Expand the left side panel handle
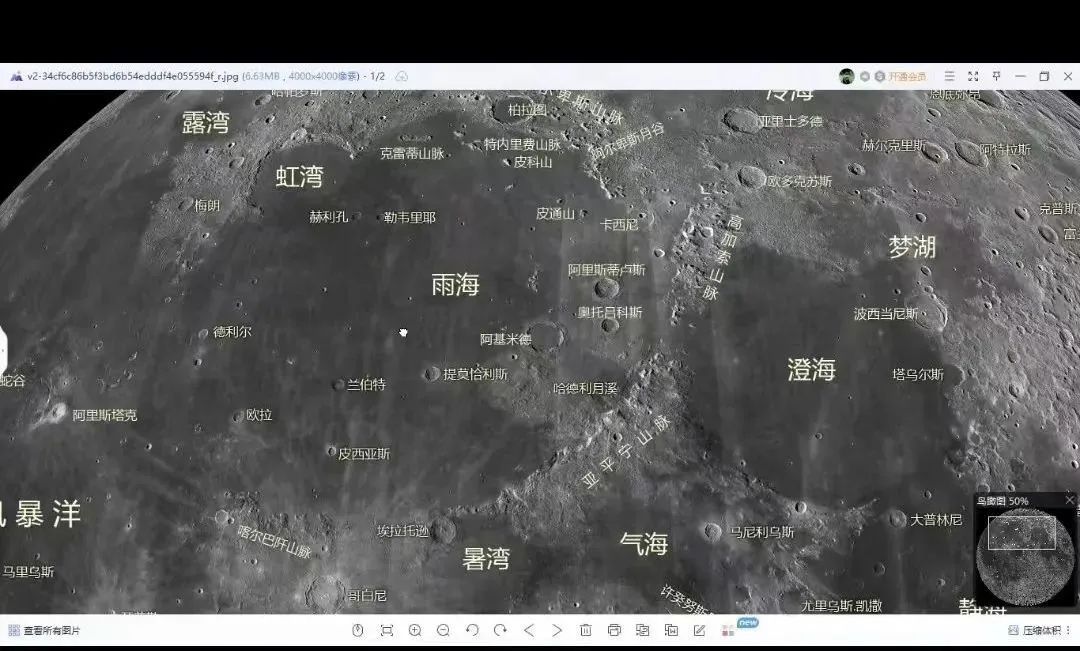 point(3,348)
